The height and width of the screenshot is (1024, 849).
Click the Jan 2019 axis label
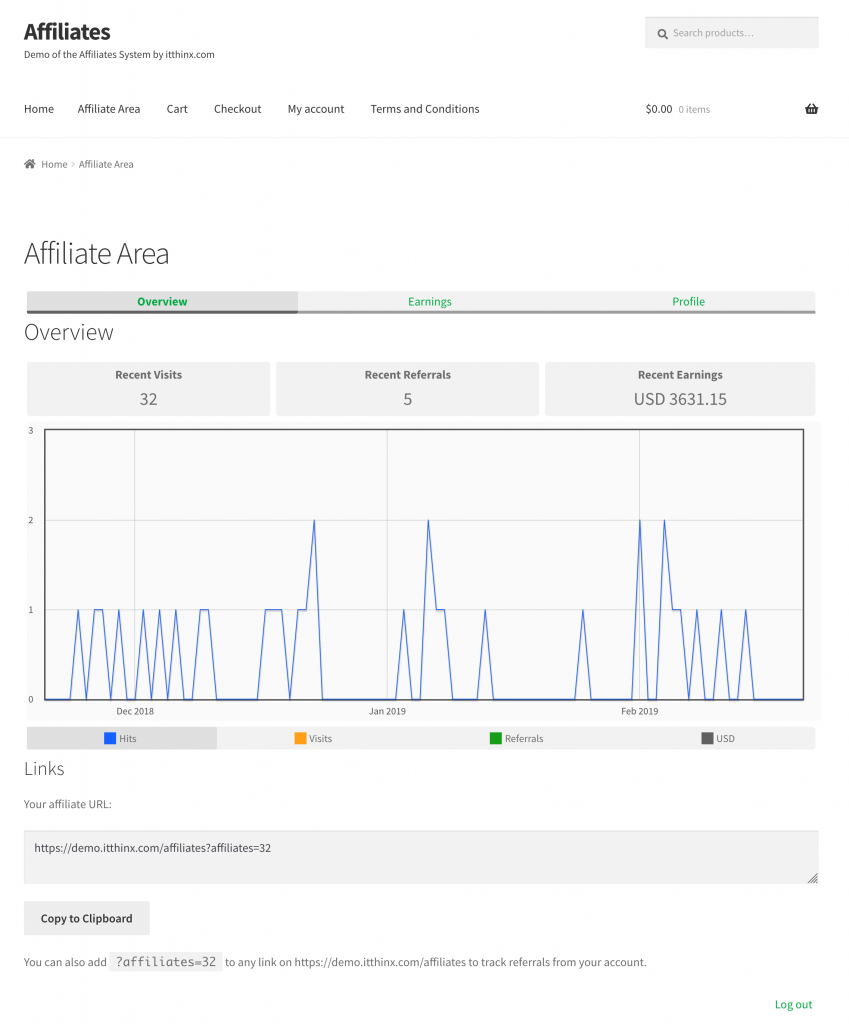(387, 711)
